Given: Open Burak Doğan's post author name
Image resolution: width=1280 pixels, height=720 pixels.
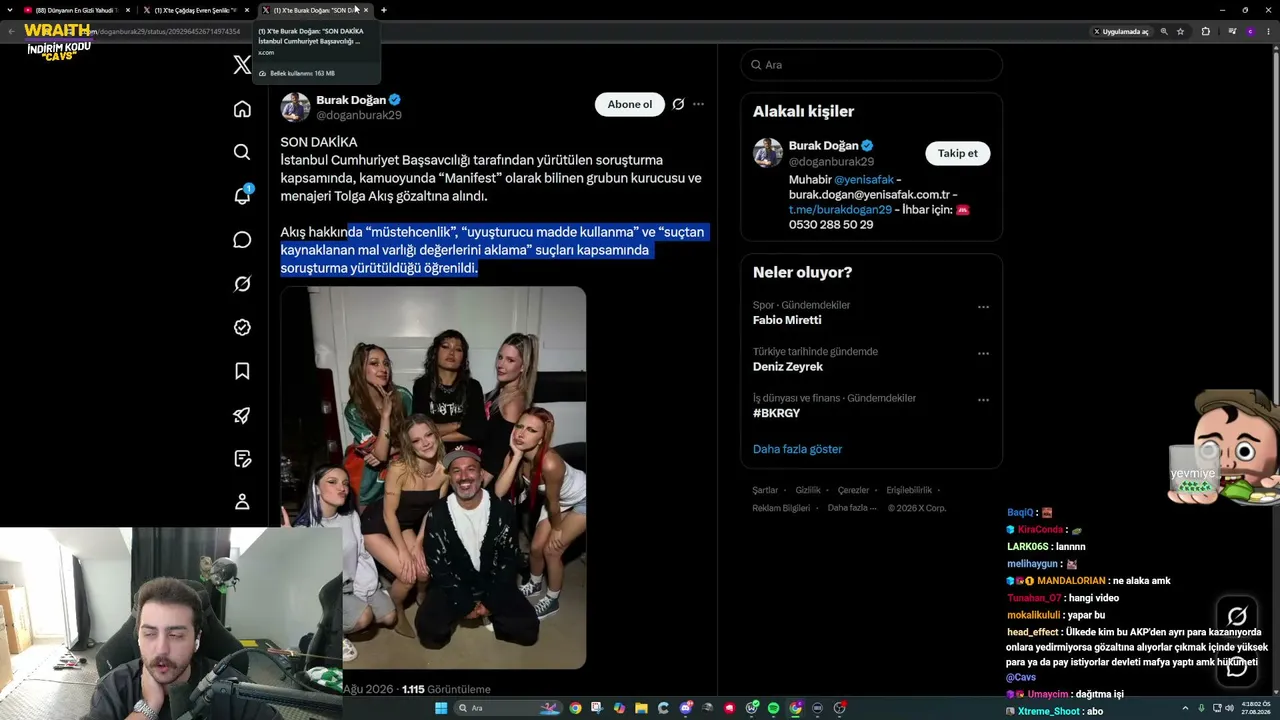Looking at the screenshot, I should tap(352, 100).
